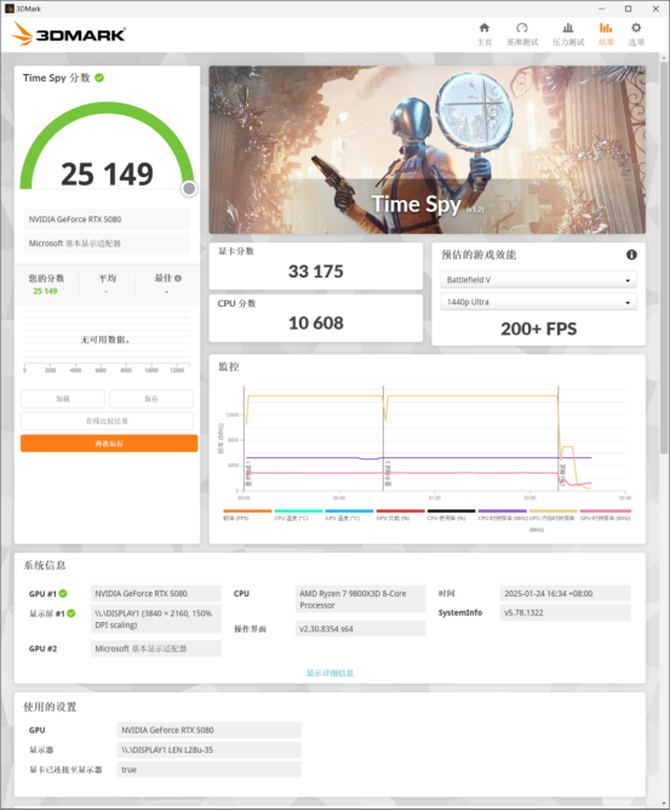The width and height of the screenshot is (670, 811).
Task: Click orange 再次运行 run again button
Action: [109, 443]
